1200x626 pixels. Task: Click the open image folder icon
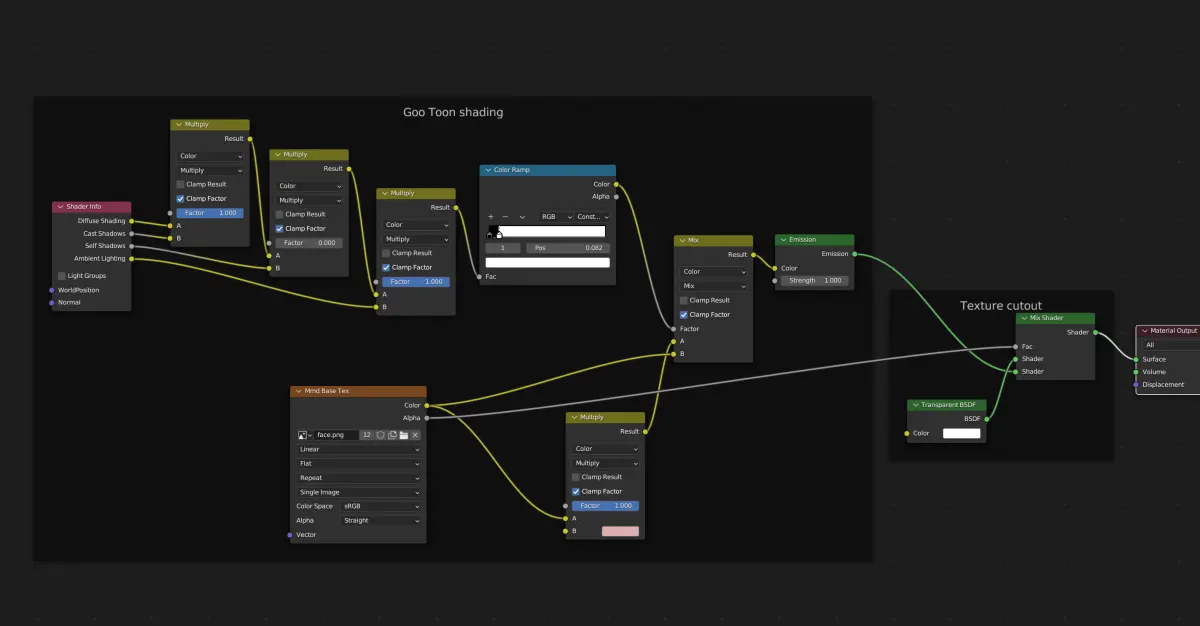tap(404, 435)
